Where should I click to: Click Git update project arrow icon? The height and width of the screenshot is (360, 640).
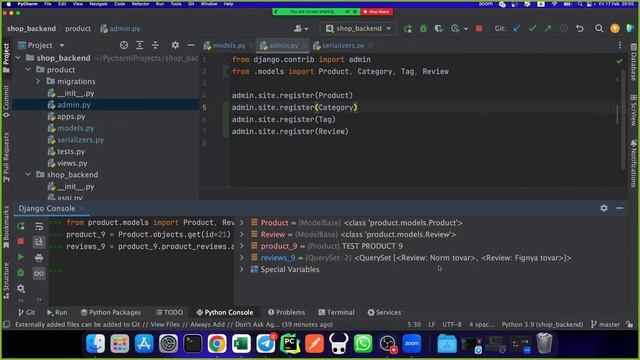517,29
